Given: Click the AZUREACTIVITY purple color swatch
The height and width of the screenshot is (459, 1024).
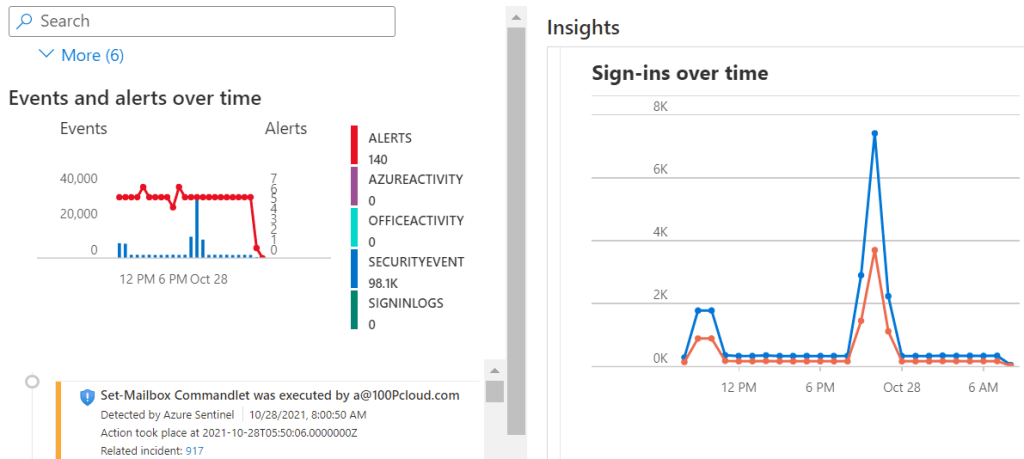Looking at the screenshot, I should click(x=354, y=186).
